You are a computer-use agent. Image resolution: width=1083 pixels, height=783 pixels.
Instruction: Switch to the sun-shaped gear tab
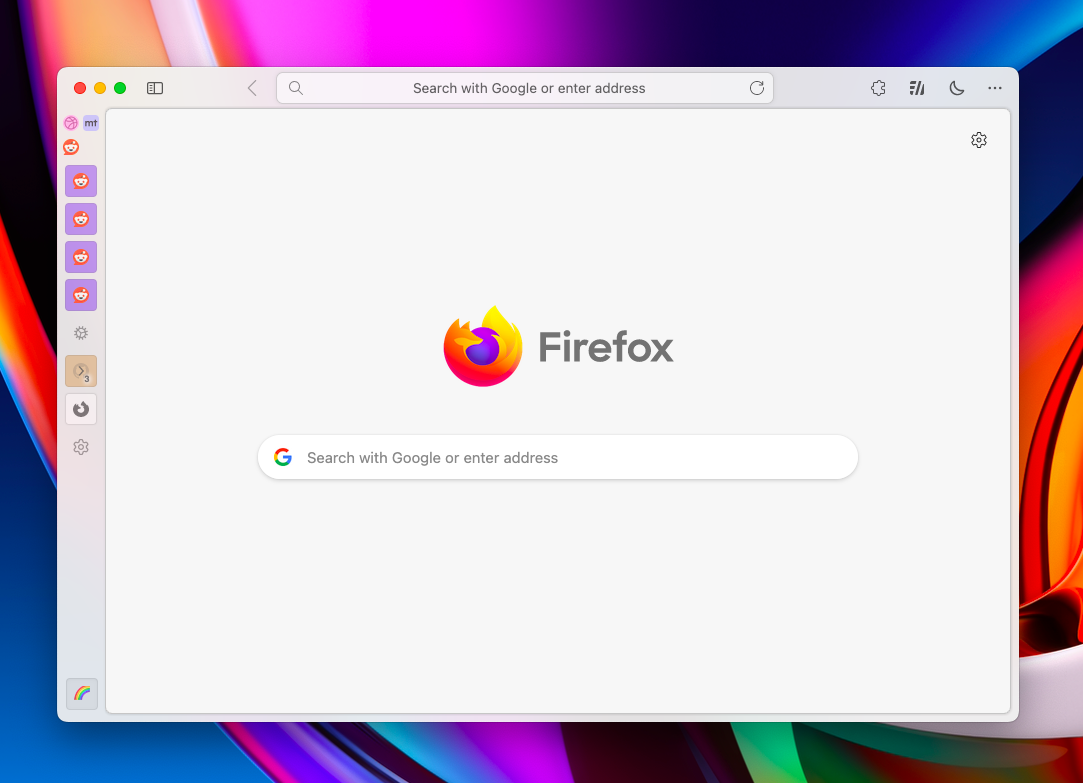pos(81,333)
